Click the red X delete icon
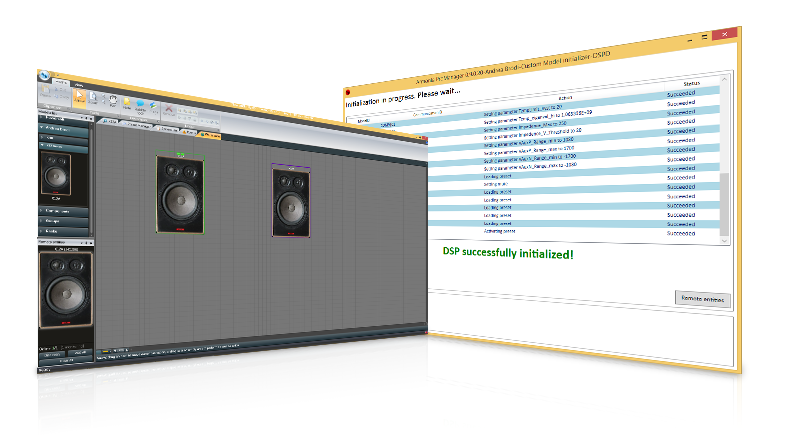Viewport: 800px width, 442px height. pyautogui.click(x=169, y=108)
